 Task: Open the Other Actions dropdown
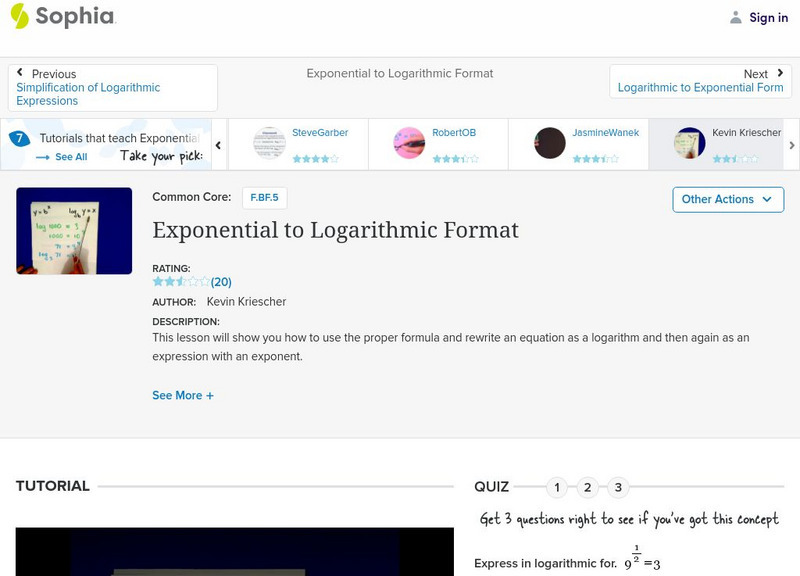click(x=727, y=199)
